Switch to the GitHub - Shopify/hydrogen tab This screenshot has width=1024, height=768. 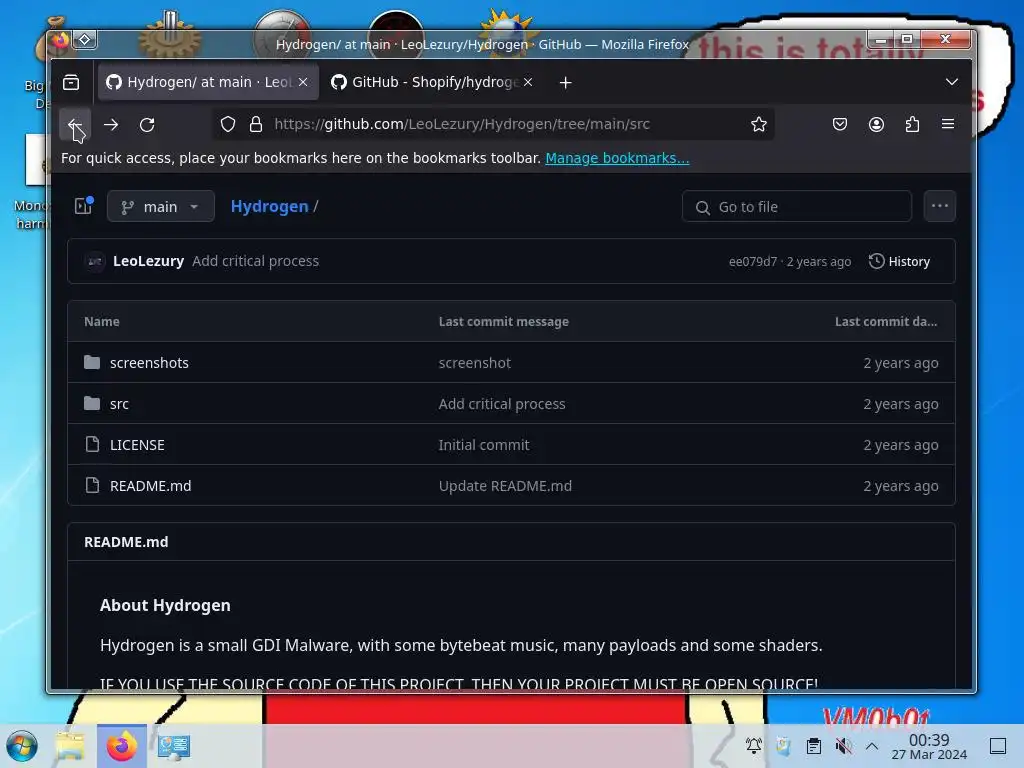(432, 82)
